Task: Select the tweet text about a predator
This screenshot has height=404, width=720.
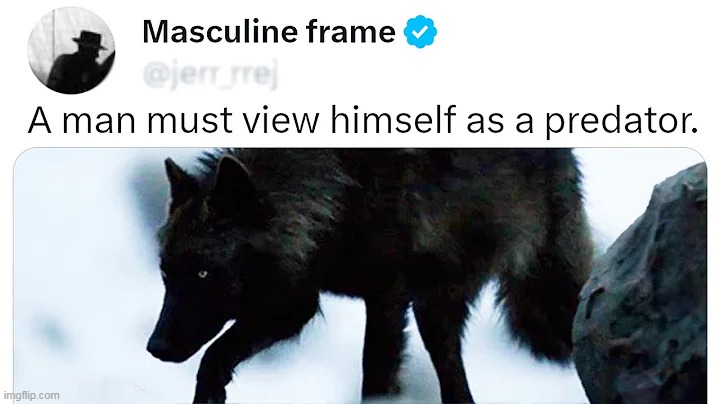Action: 363,121
